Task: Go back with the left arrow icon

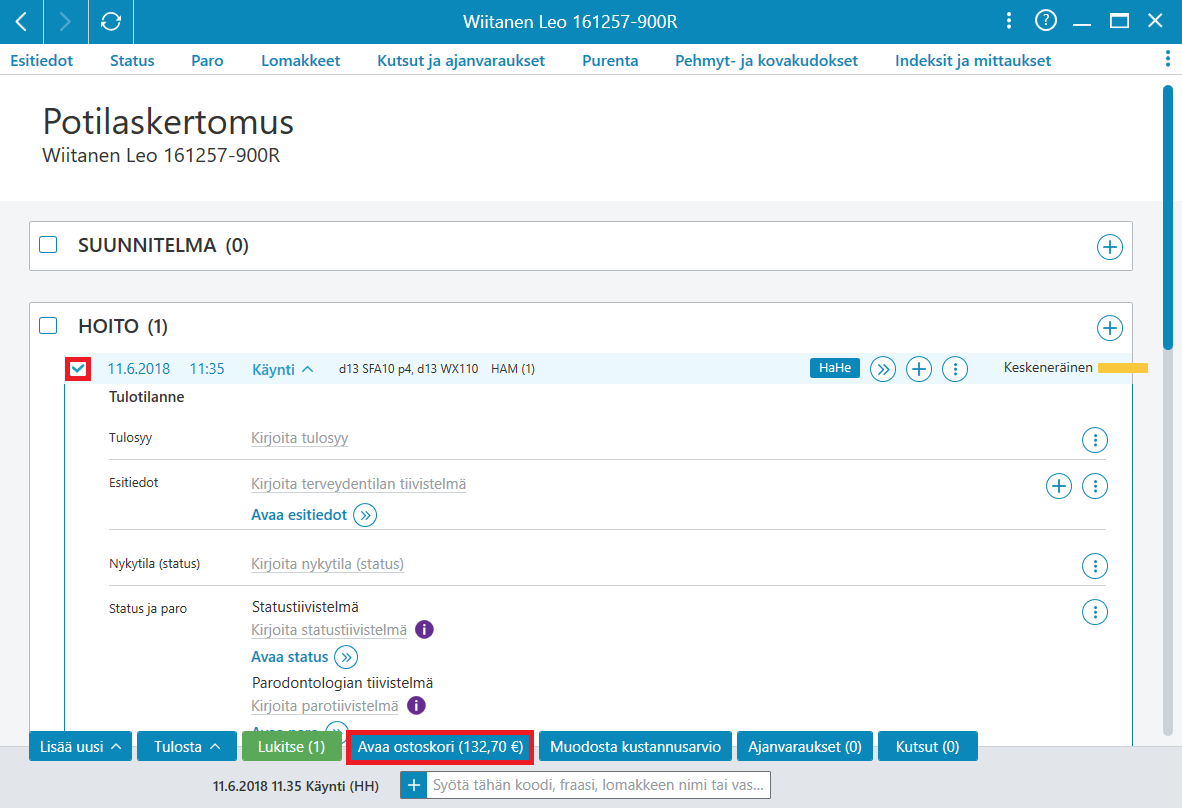Action: [22, 22]
